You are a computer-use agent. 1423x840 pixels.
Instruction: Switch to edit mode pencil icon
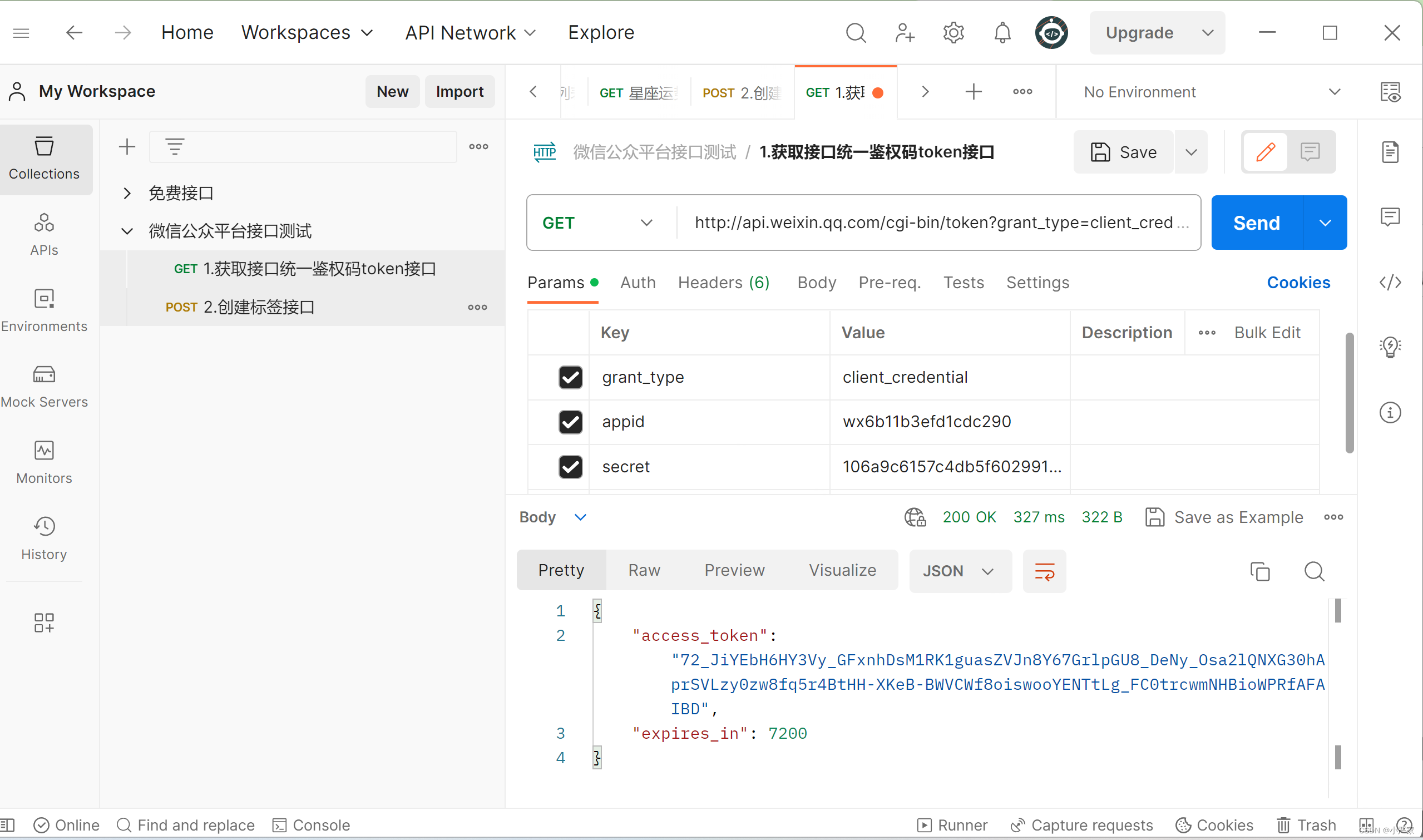(1265, 152)
